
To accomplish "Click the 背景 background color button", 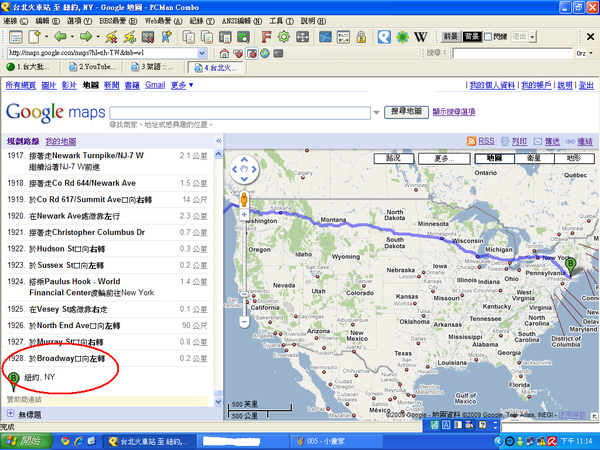I will coord(472,37).
